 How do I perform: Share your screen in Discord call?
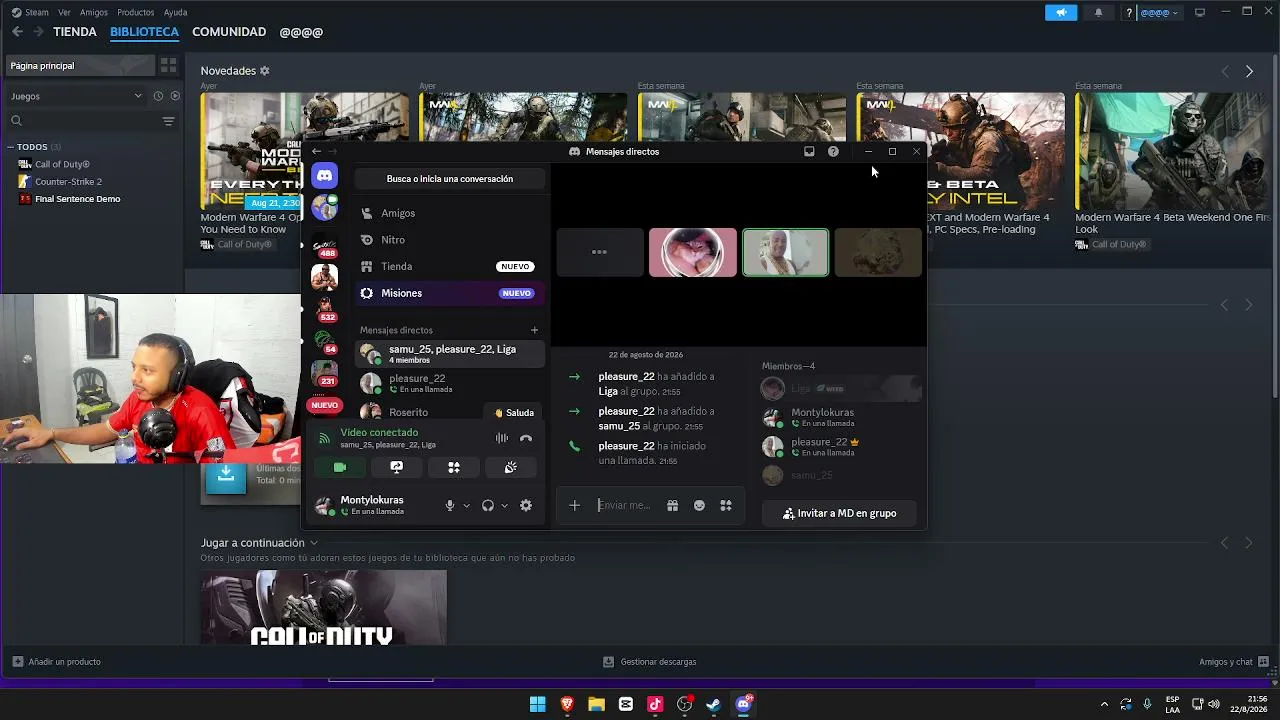(x=397, y=467)
